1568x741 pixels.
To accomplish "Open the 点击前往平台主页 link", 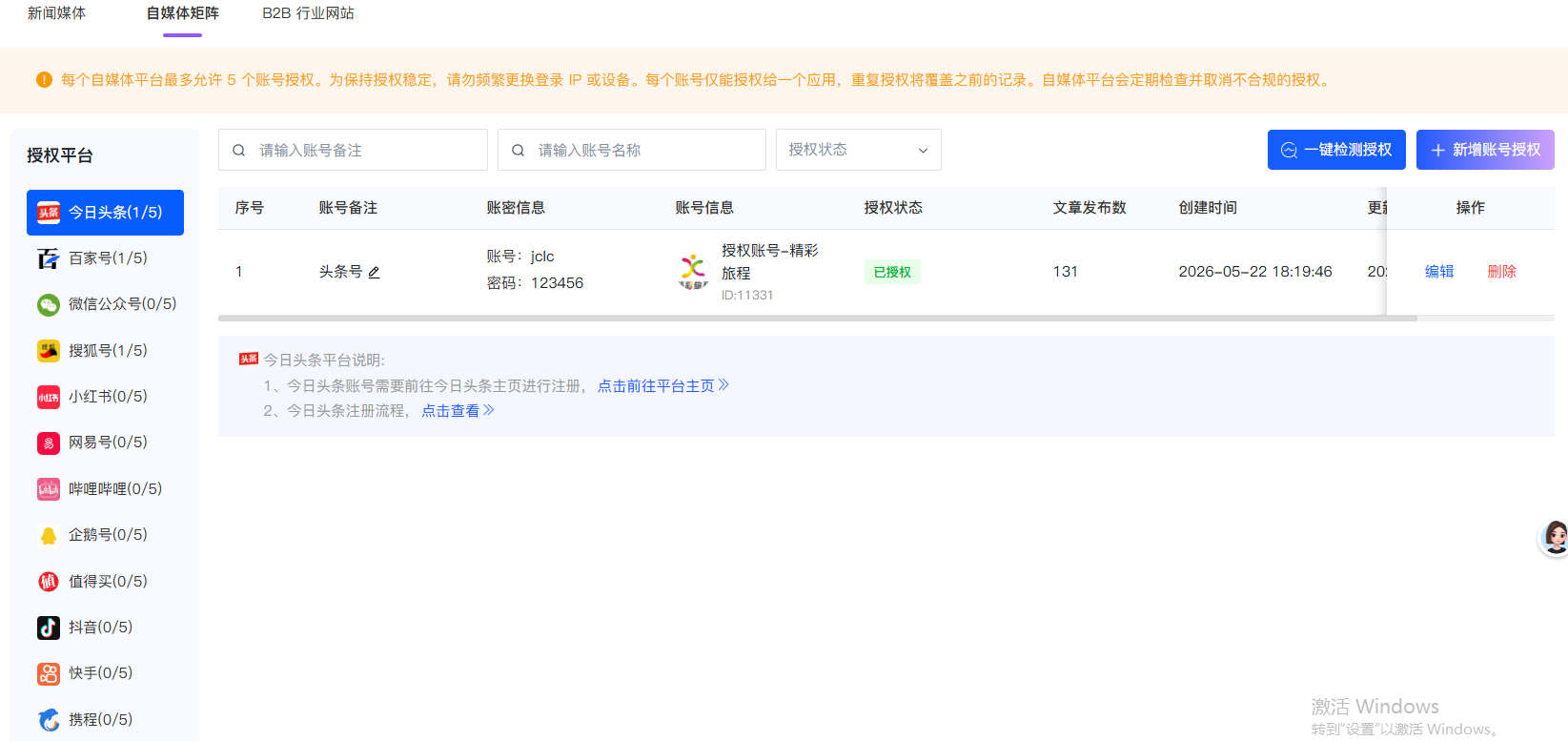I will point(663,386).
